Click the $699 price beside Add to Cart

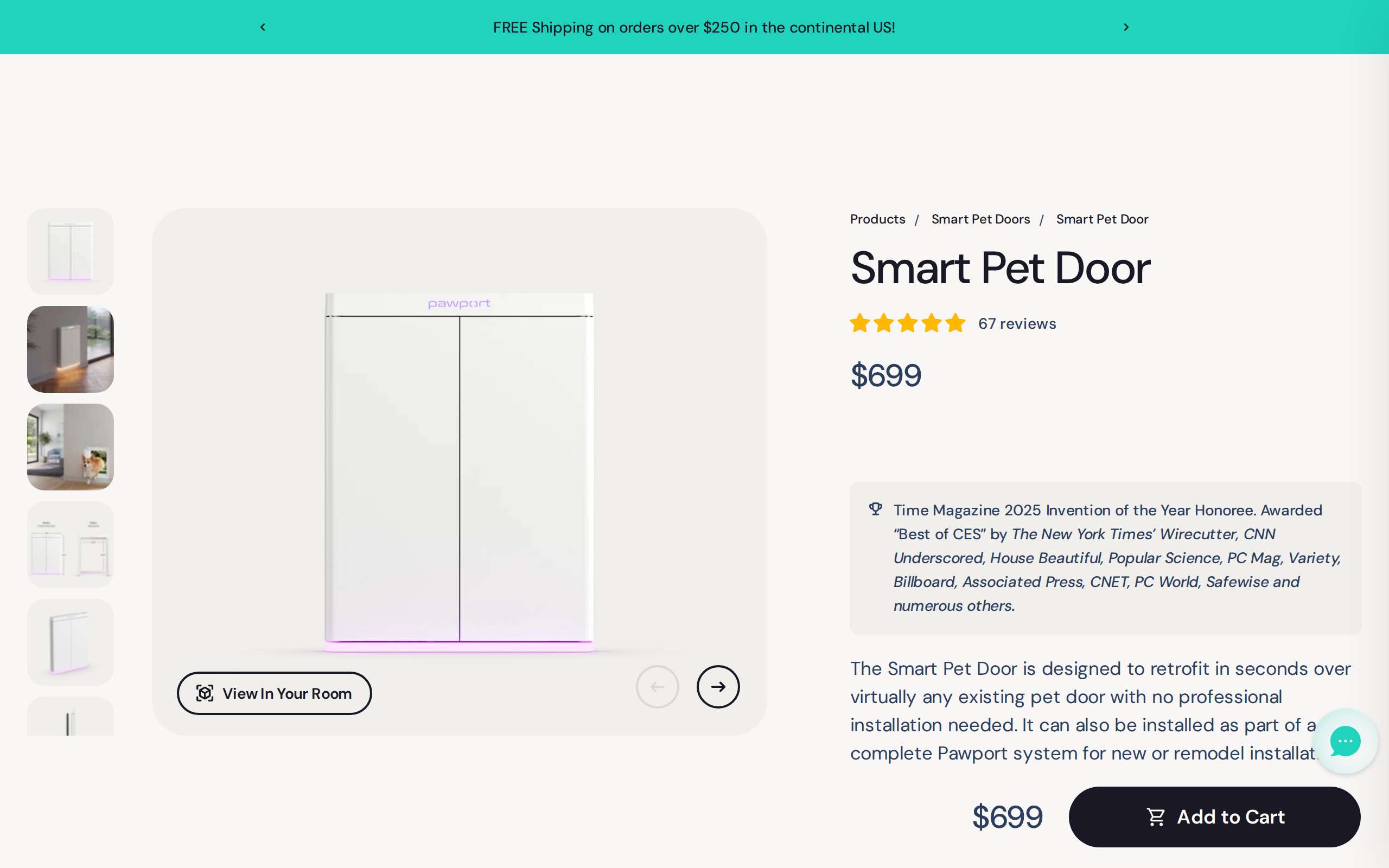[1008, 817]
